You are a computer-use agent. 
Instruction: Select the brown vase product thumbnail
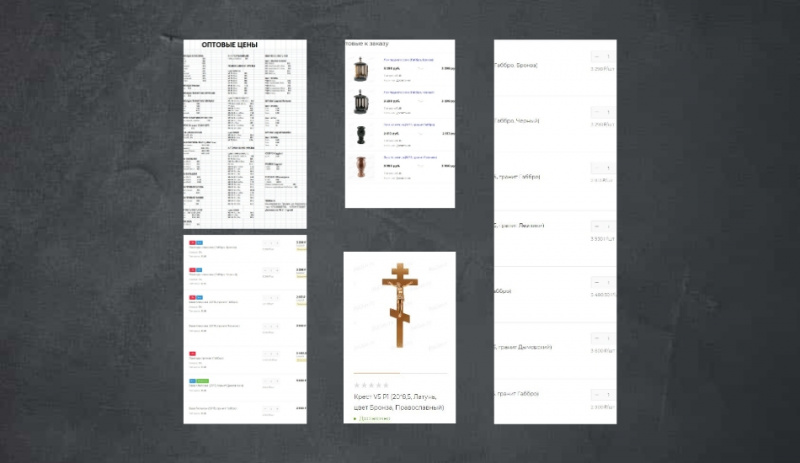click(362, 166)
